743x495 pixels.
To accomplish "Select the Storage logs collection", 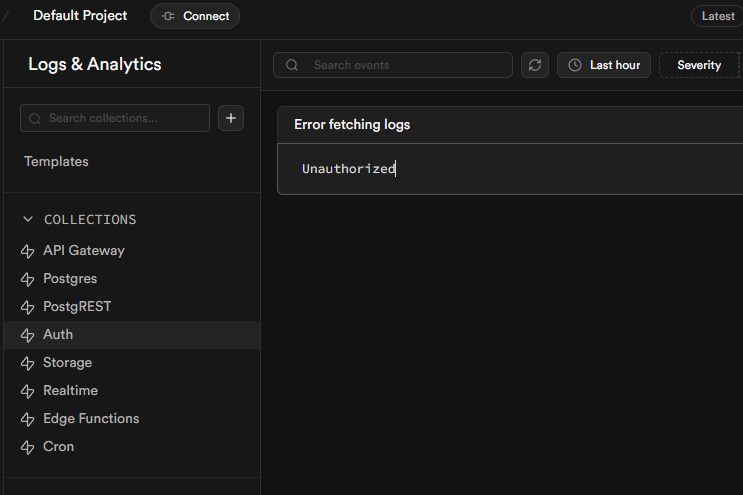I will point(67,363).
